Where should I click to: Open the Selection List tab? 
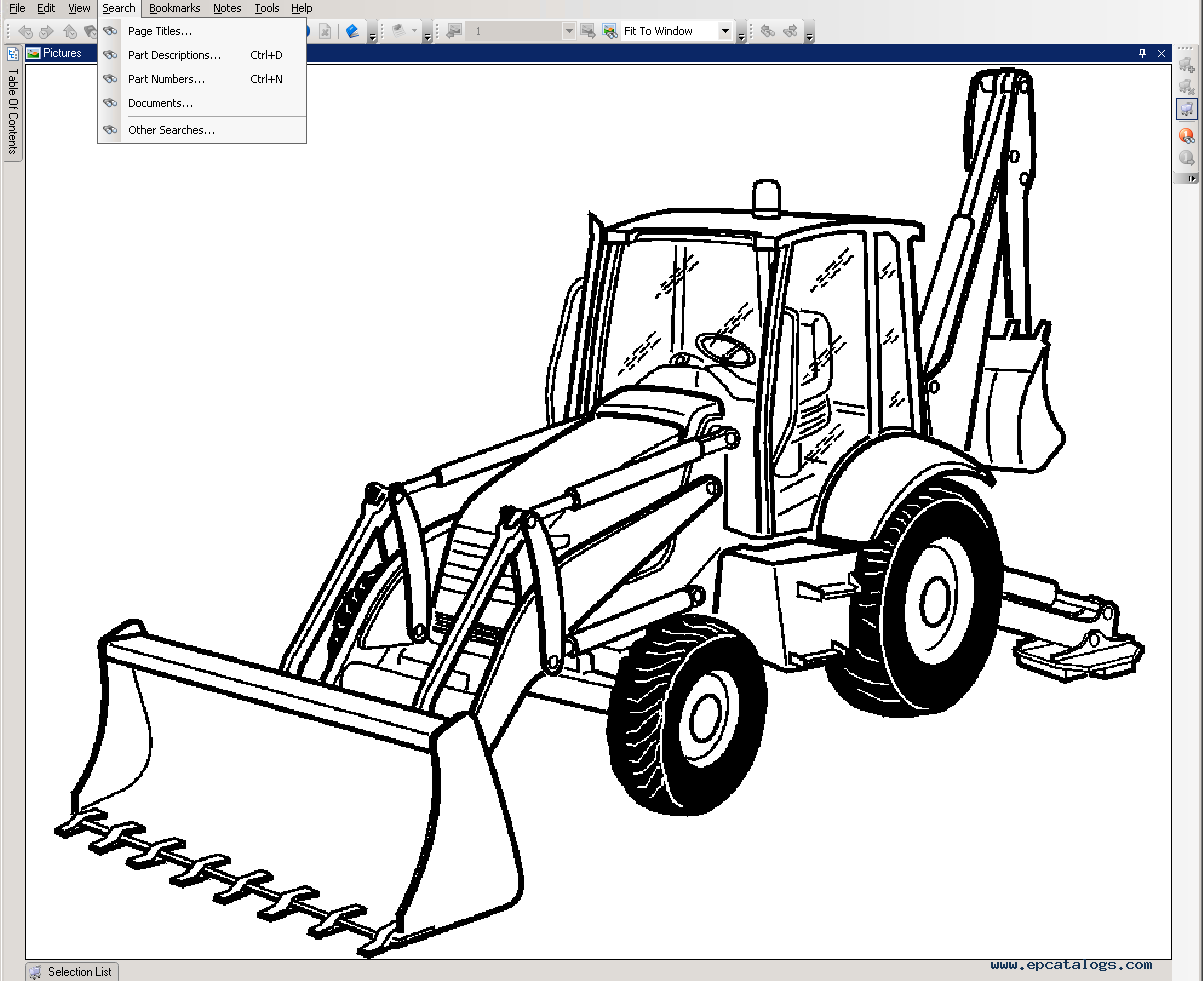click(x=70, y=971)
